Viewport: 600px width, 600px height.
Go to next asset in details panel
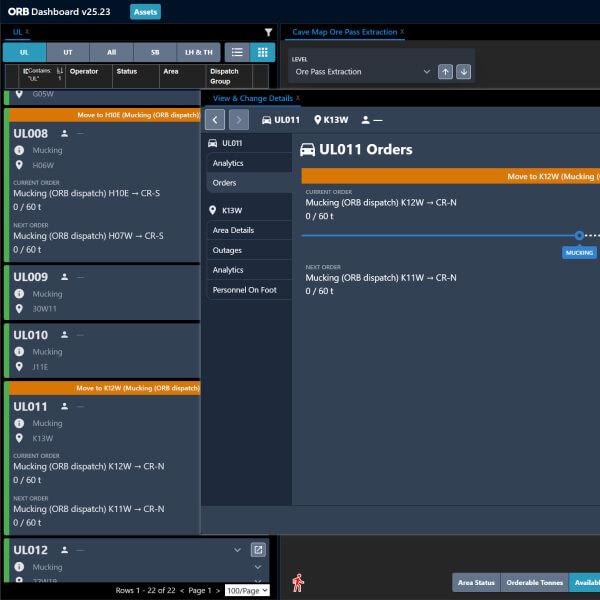pyautogui.click(x=239, y=120)
